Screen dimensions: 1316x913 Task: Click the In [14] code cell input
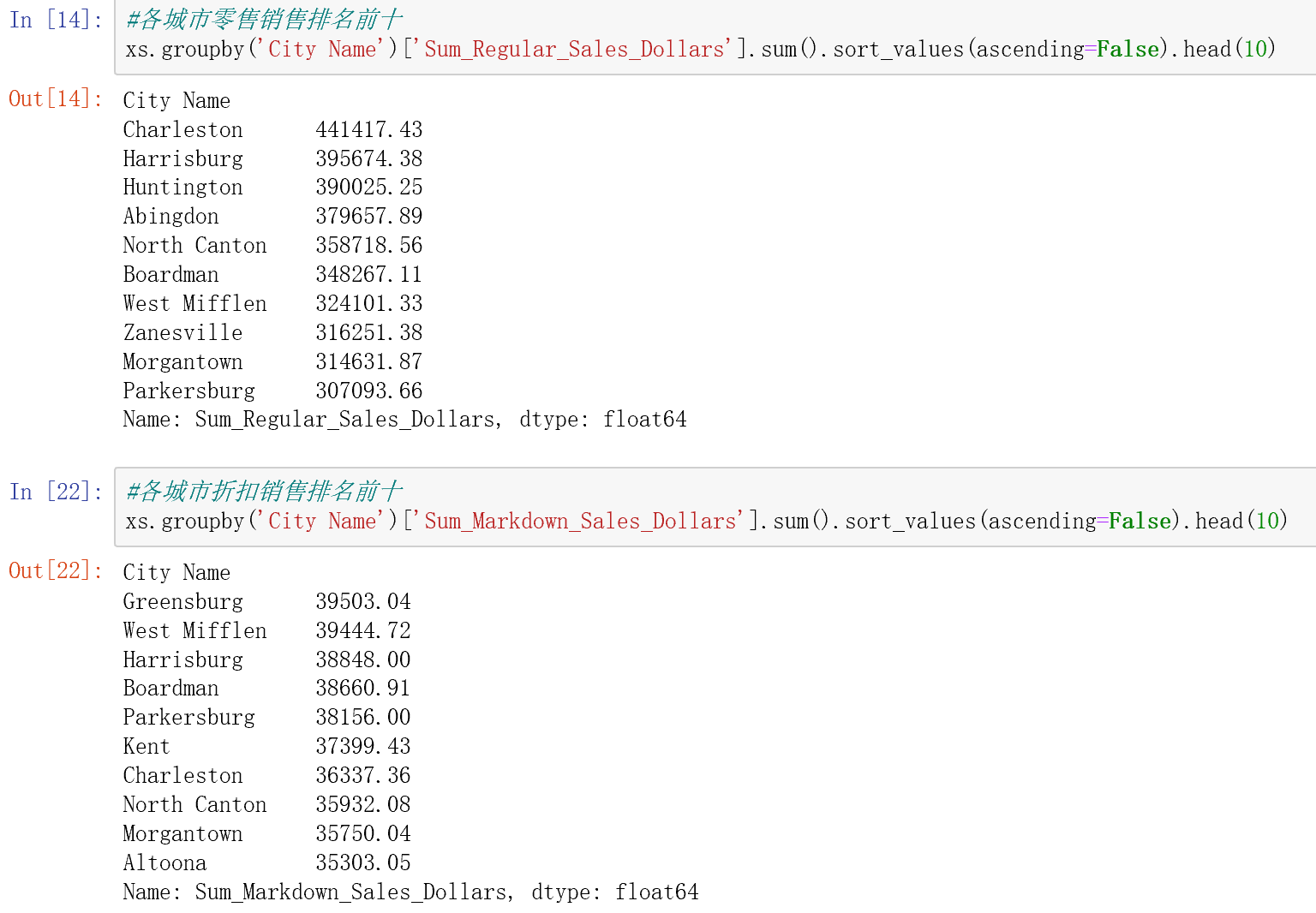click(x=715, y=36)
